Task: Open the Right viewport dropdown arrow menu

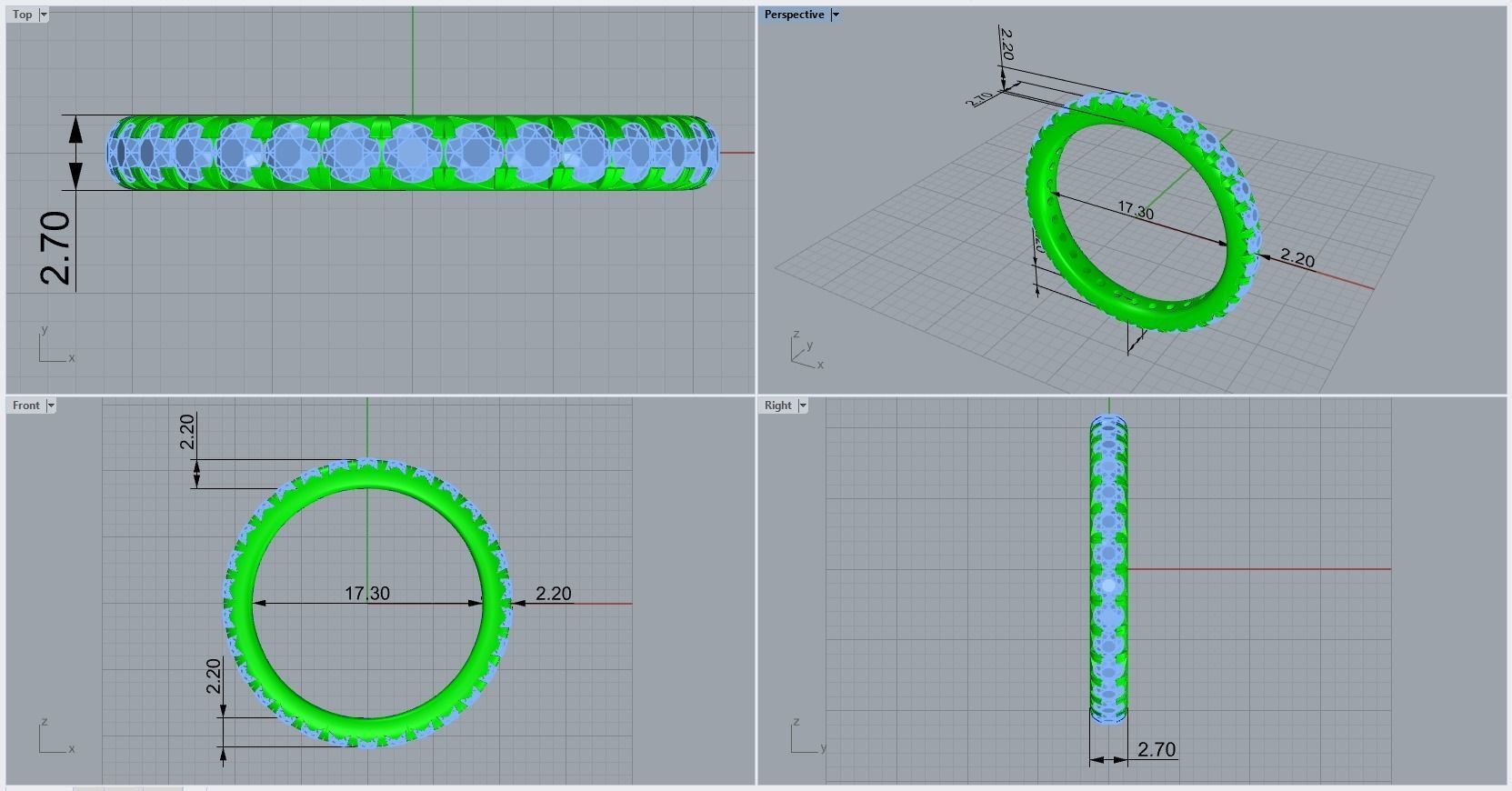Action: click(803, 406)
